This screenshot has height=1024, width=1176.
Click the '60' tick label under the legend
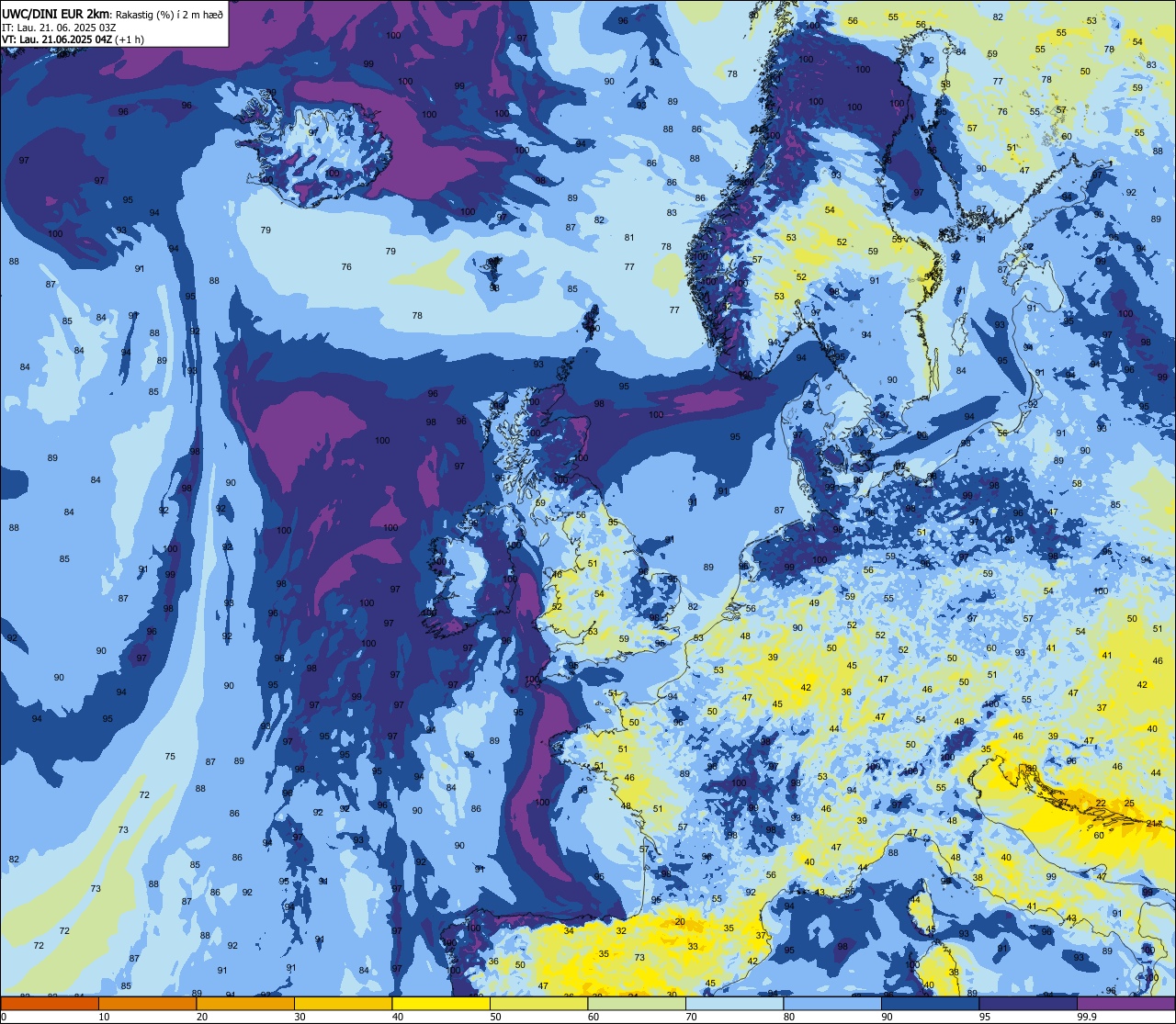[x=594, y=1017]
